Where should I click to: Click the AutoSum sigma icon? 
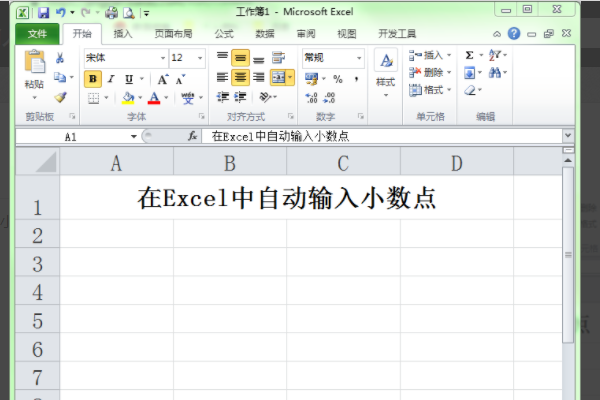[x=470, y=56]
